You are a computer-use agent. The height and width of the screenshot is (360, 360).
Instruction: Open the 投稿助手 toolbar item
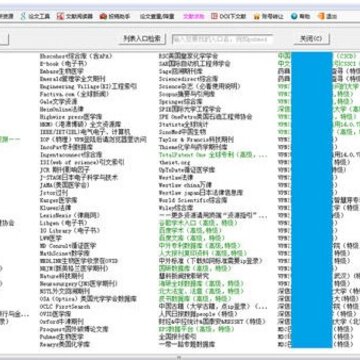(115, 16)
